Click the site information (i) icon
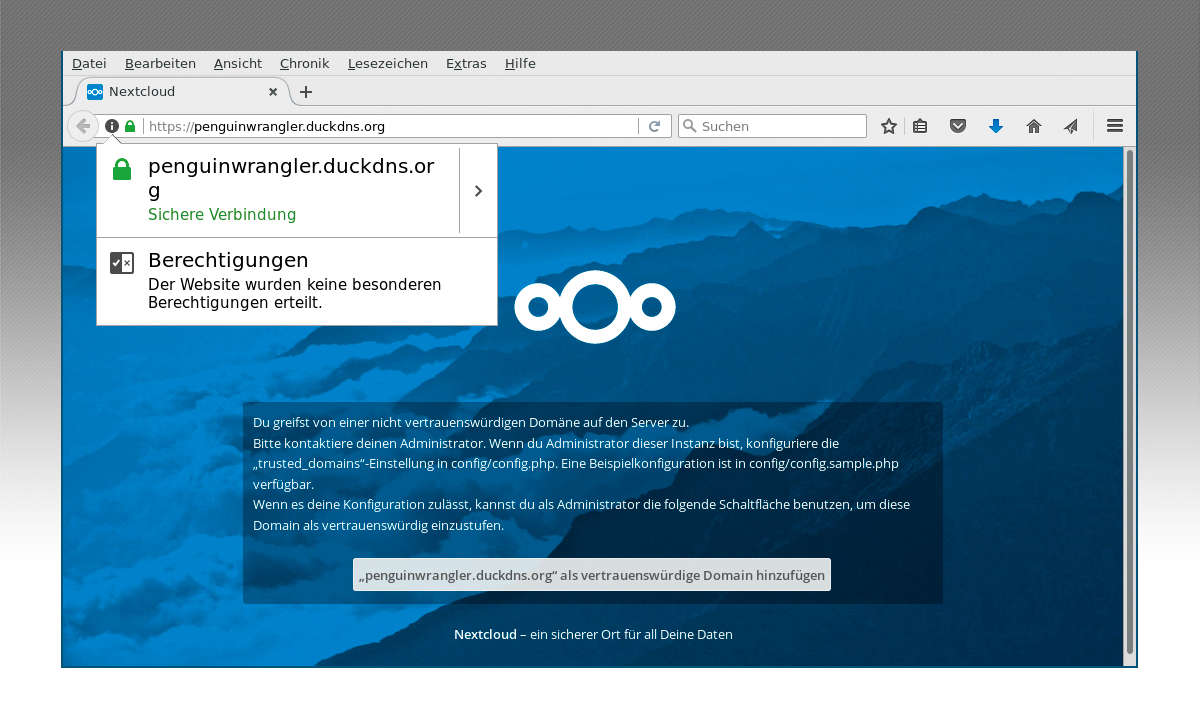This screenshot has width=1200, height=720. tap(112, 126)
